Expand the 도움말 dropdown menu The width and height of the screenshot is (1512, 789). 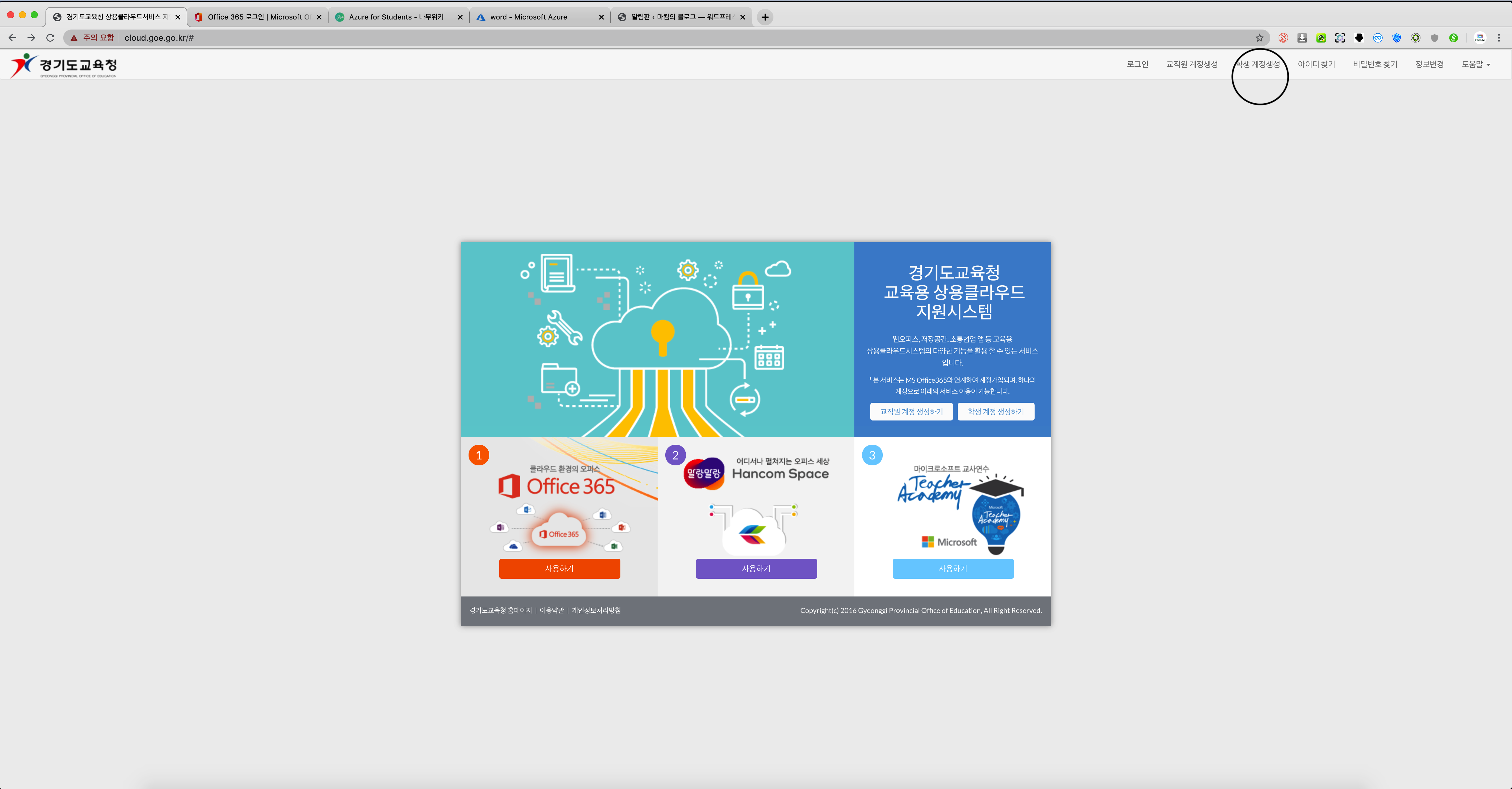tap(1475, 65)
